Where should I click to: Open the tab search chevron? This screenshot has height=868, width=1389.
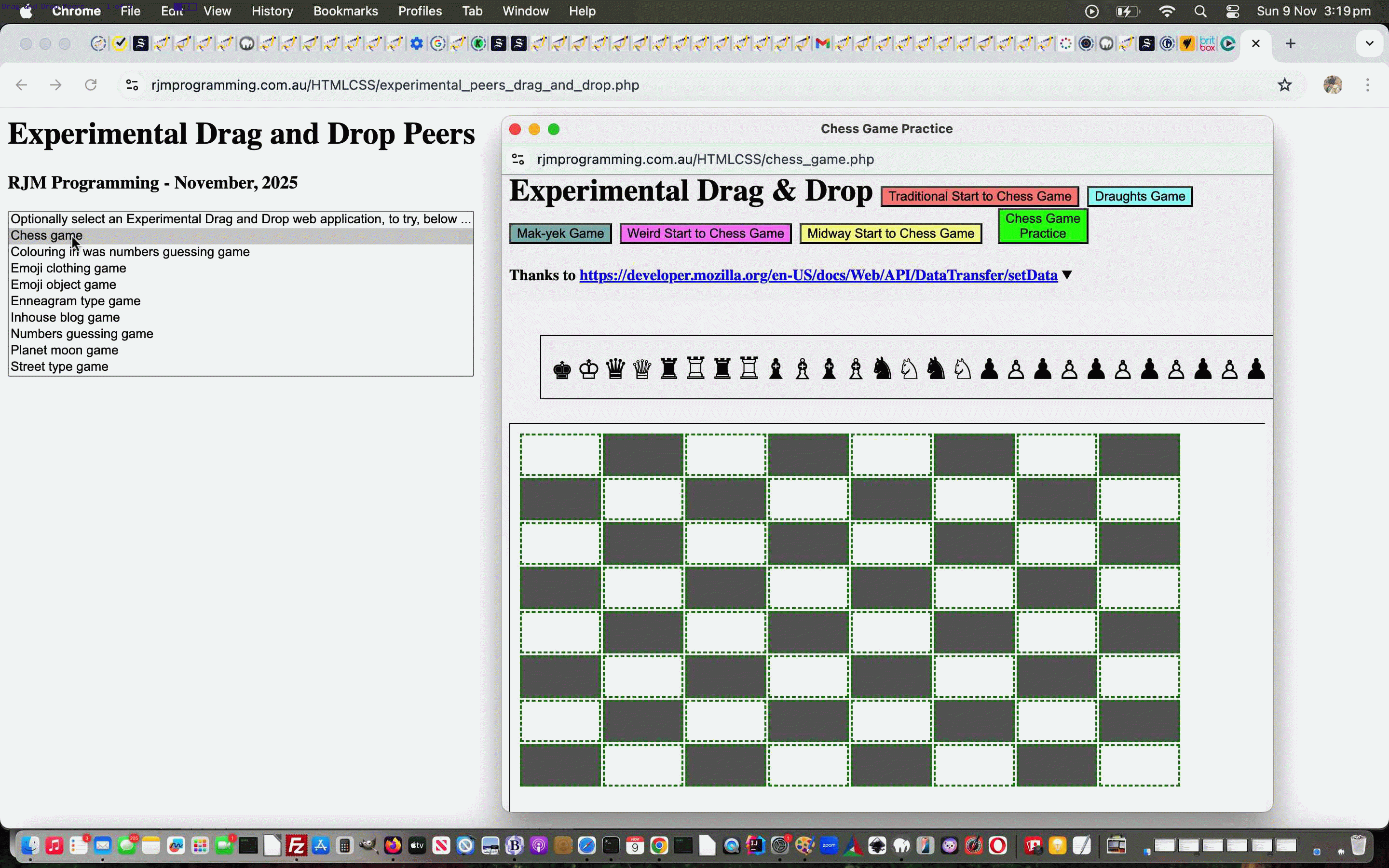click(1370, 43)
